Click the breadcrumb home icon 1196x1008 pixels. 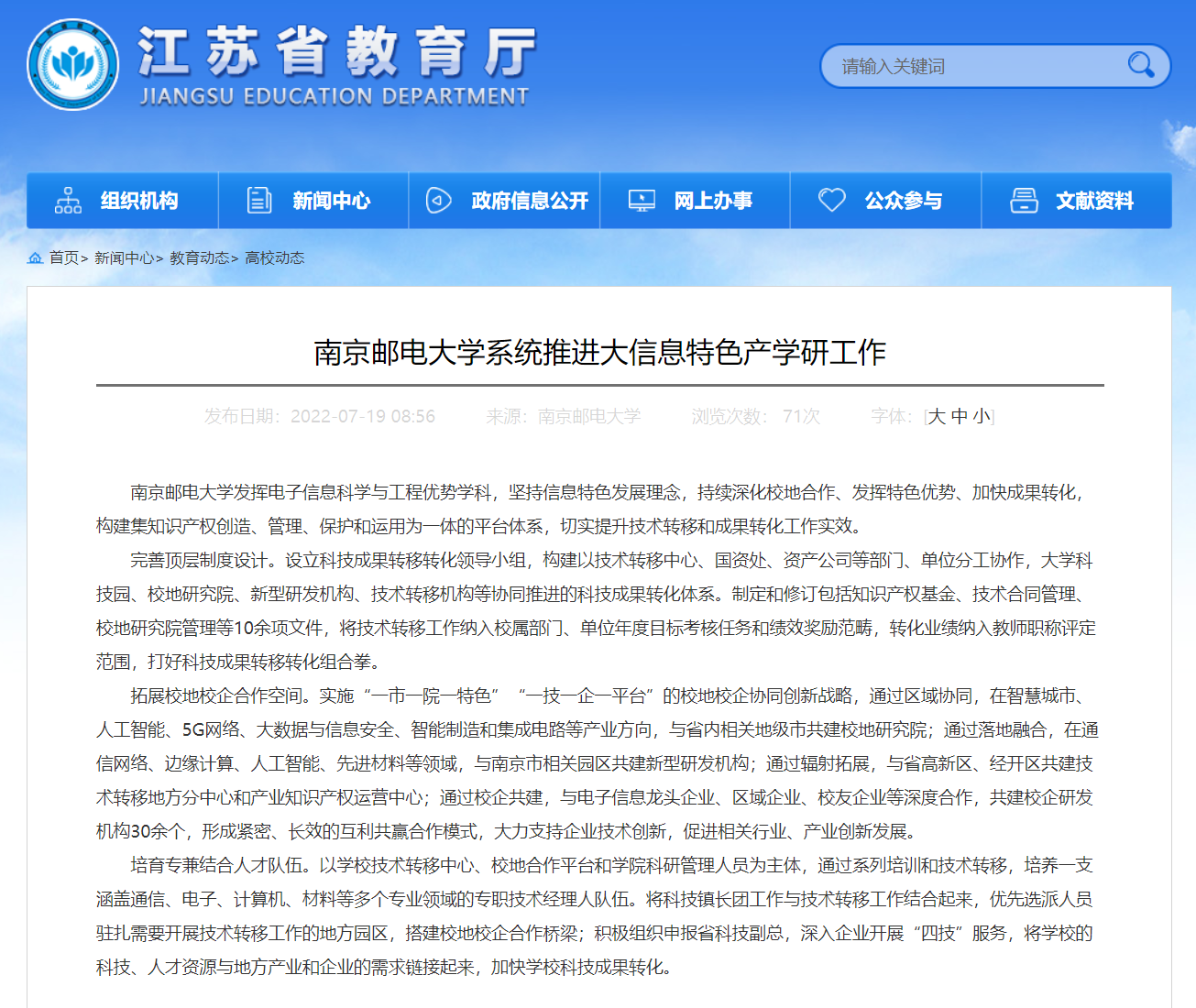(x=36, y=258)
